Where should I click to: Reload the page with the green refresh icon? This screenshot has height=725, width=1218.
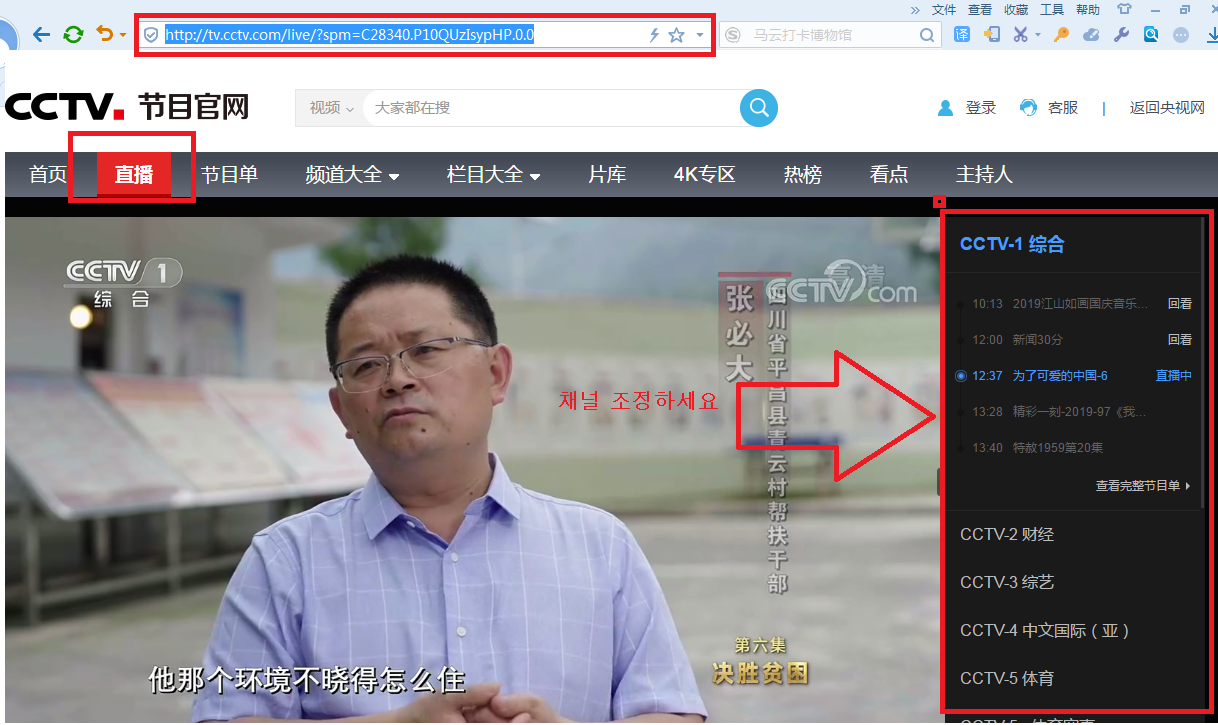pos(73,35)
